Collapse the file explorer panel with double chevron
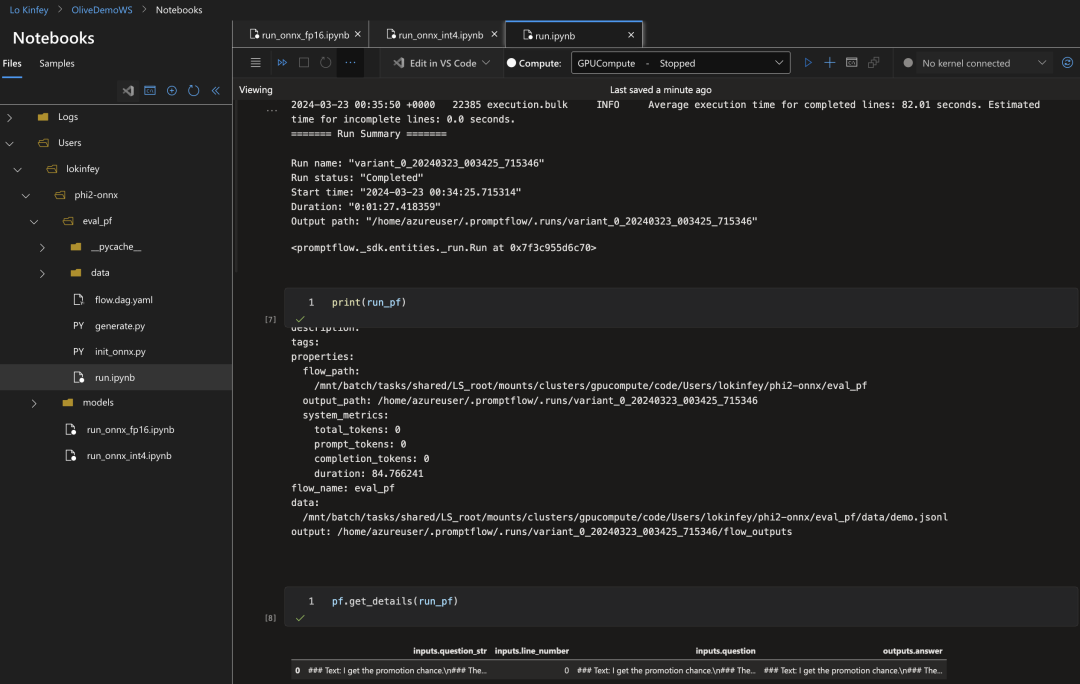Screen dimensions: 1080x684 click(x=216, y=90)
